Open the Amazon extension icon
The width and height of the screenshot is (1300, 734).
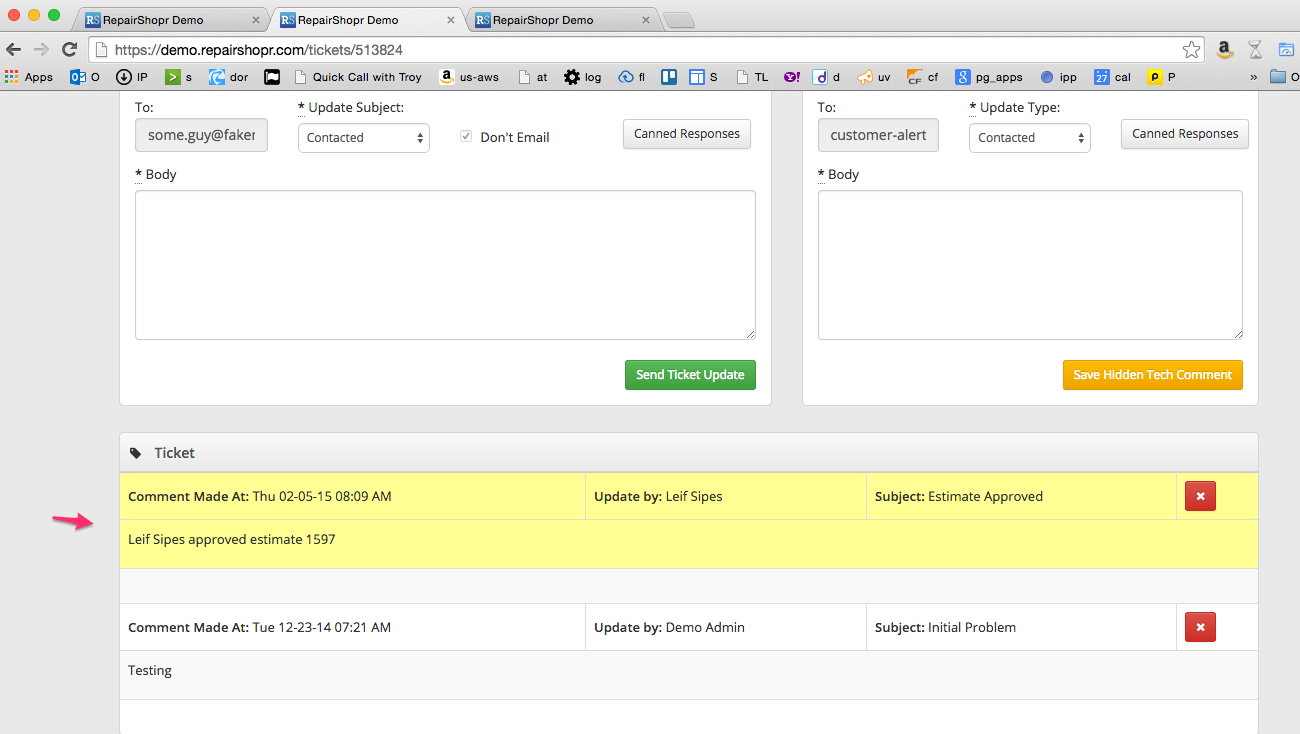[x=1224, y=49]
